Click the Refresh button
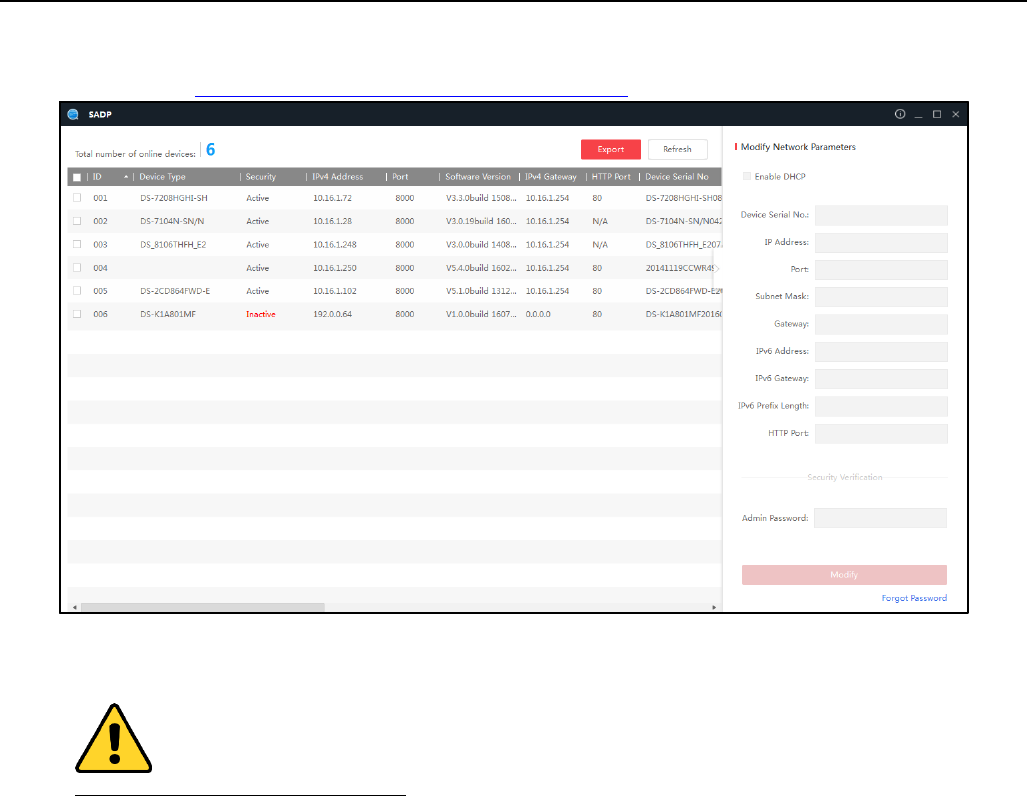1027x796 pixels. point(677,149)
